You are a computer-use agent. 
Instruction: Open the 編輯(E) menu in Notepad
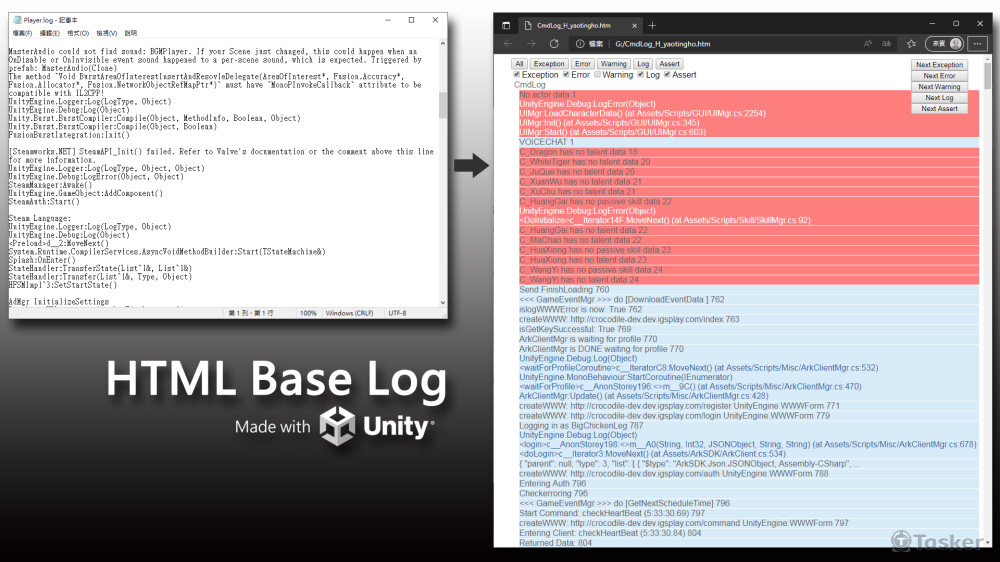(50, 33)
